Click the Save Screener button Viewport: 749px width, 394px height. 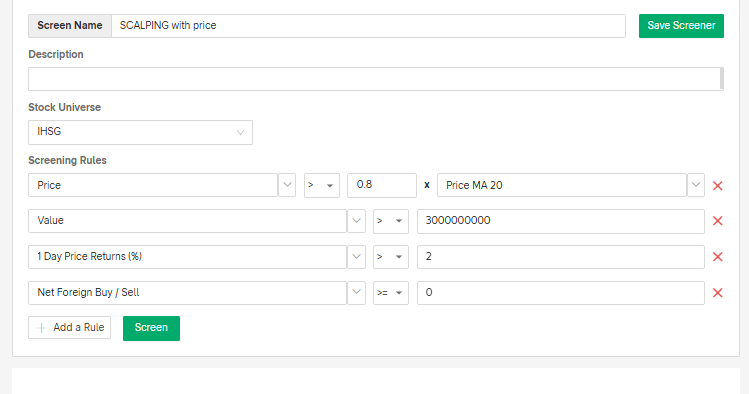[x=681, y=26]
